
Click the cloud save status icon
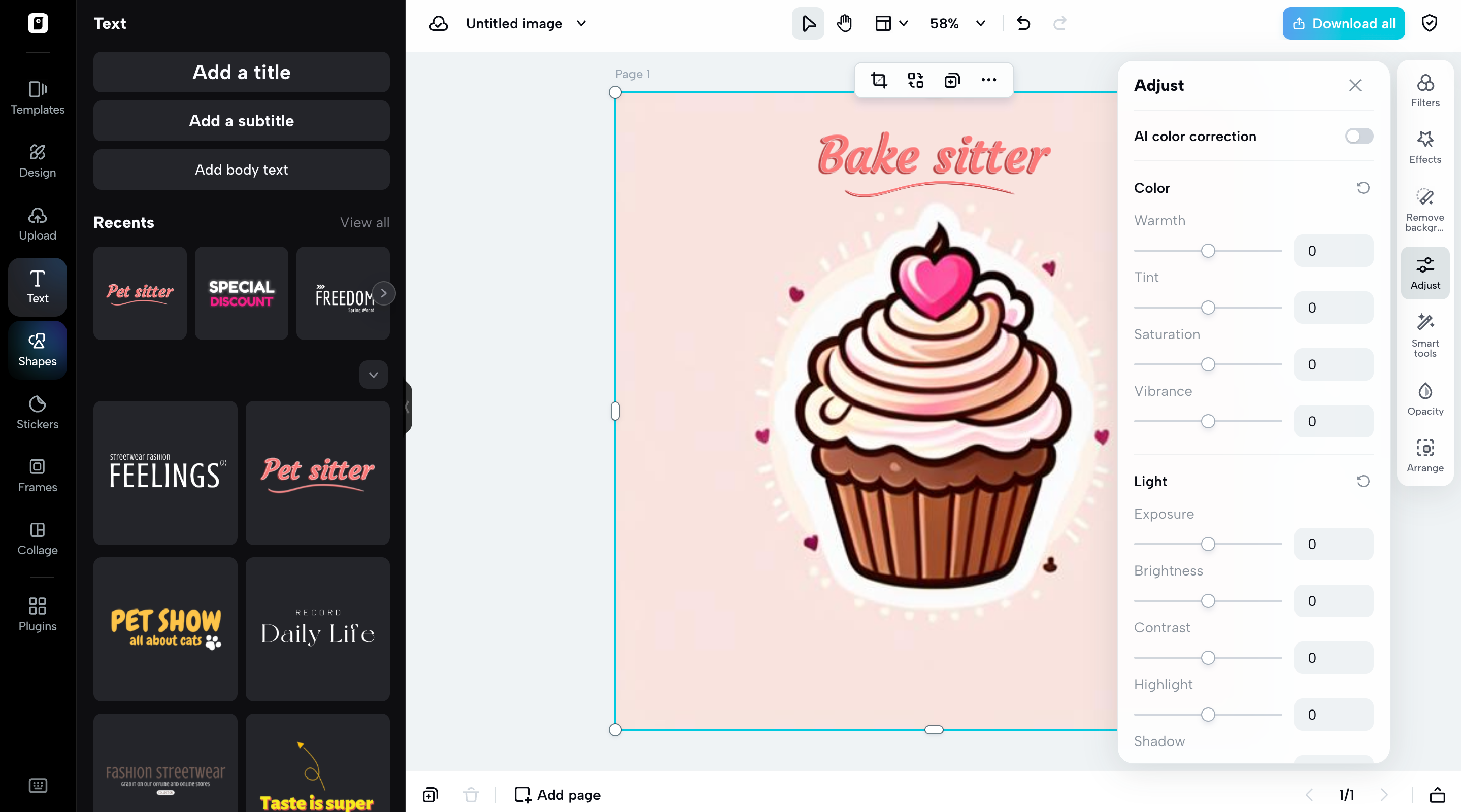pyautogui.click(x=439, y=23)
